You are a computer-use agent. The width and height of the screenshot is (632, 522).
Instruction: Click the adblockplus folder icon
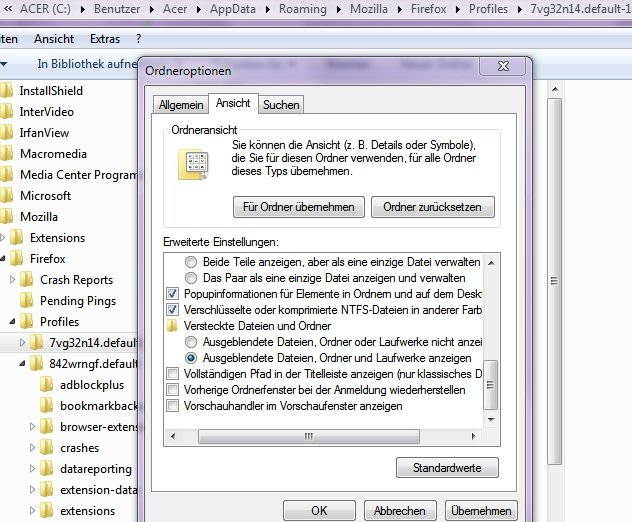tap(47, 385)
